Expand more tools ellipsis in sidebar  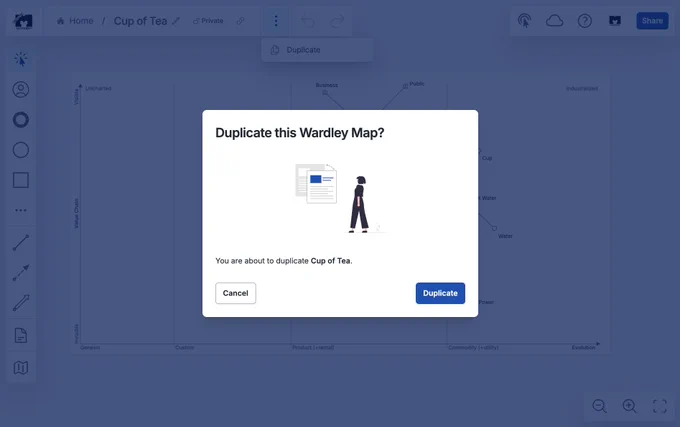(x=21, y=210)
